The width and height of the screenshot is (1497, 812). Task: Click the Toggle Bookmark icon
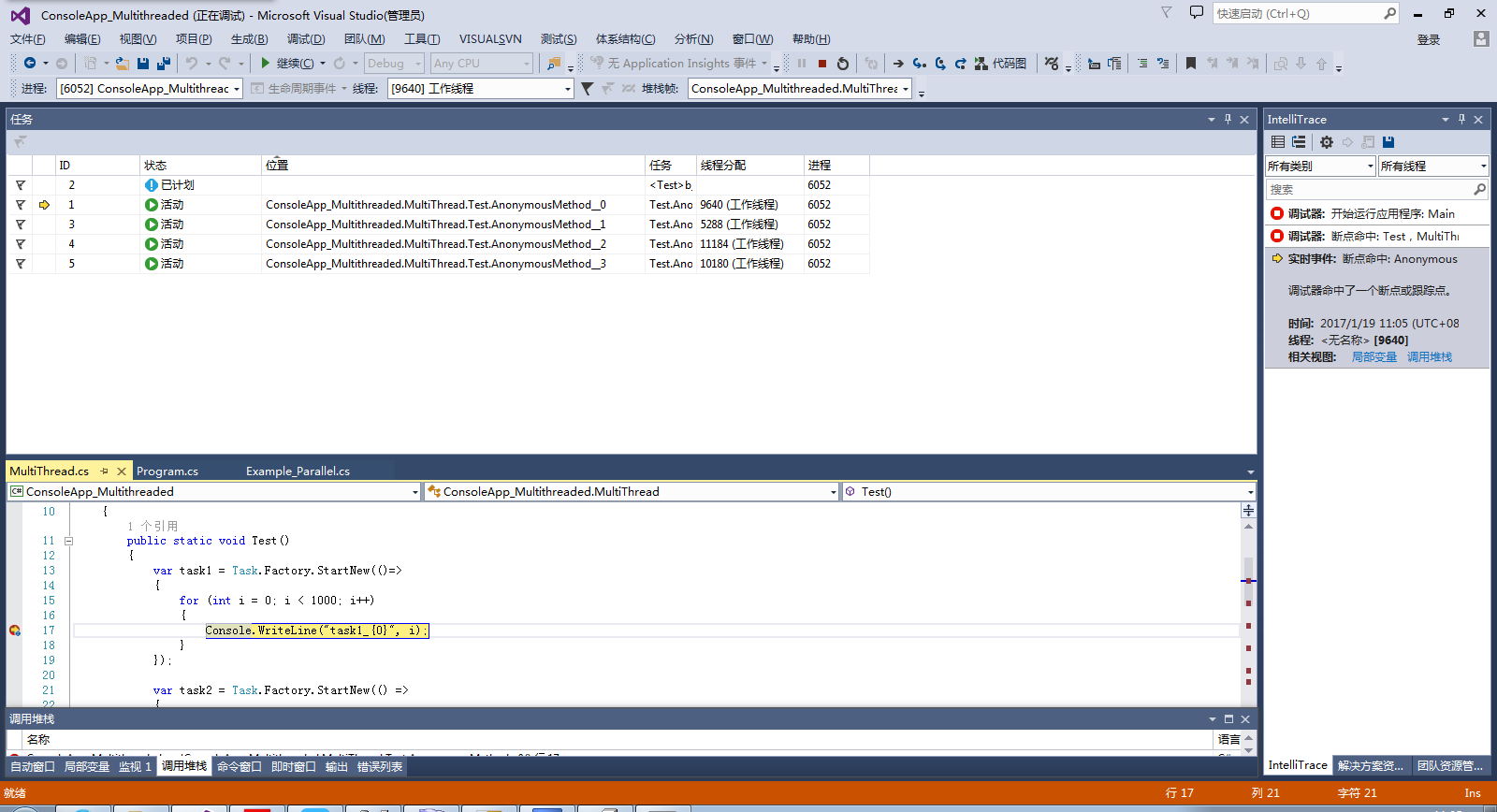click(1191, 64)
